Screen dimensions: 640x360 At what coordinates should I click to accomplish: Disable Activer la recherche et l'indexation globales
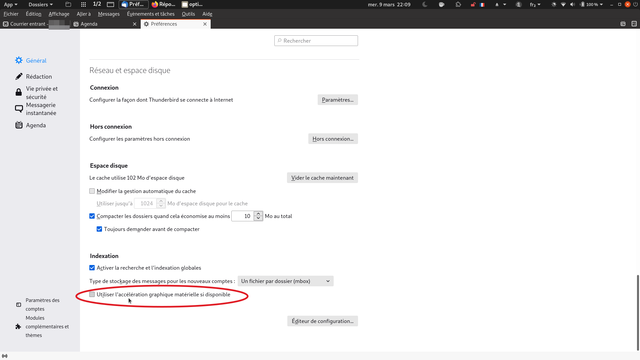click(x=92, y=268)
